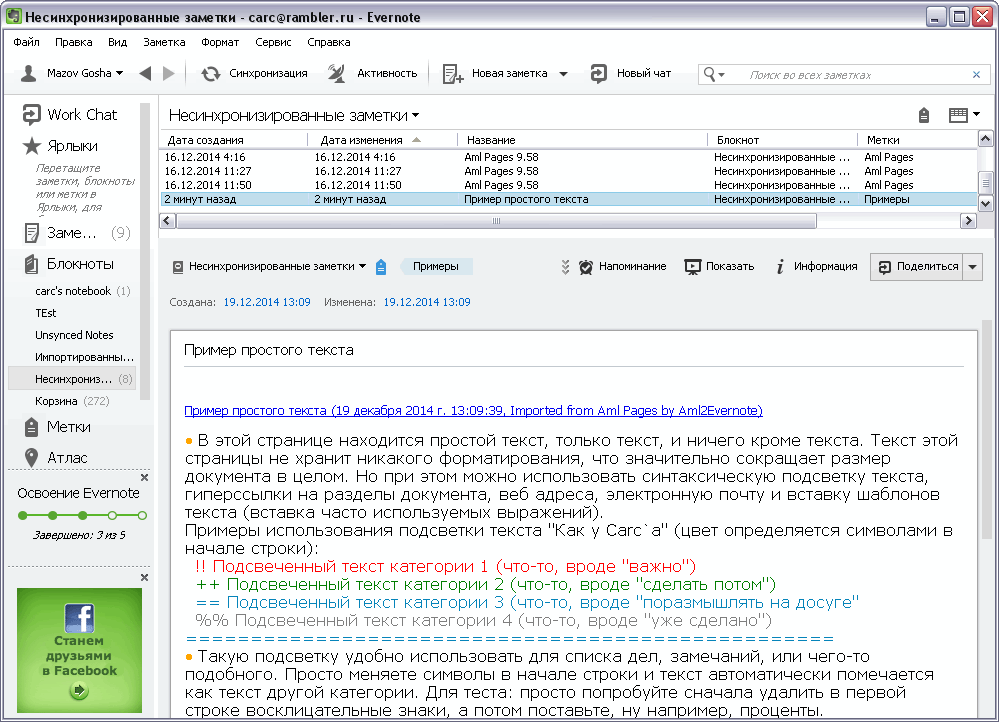Open the Файл menu
The width and height of the screenshot is (999, 722).
click(26, 42)
